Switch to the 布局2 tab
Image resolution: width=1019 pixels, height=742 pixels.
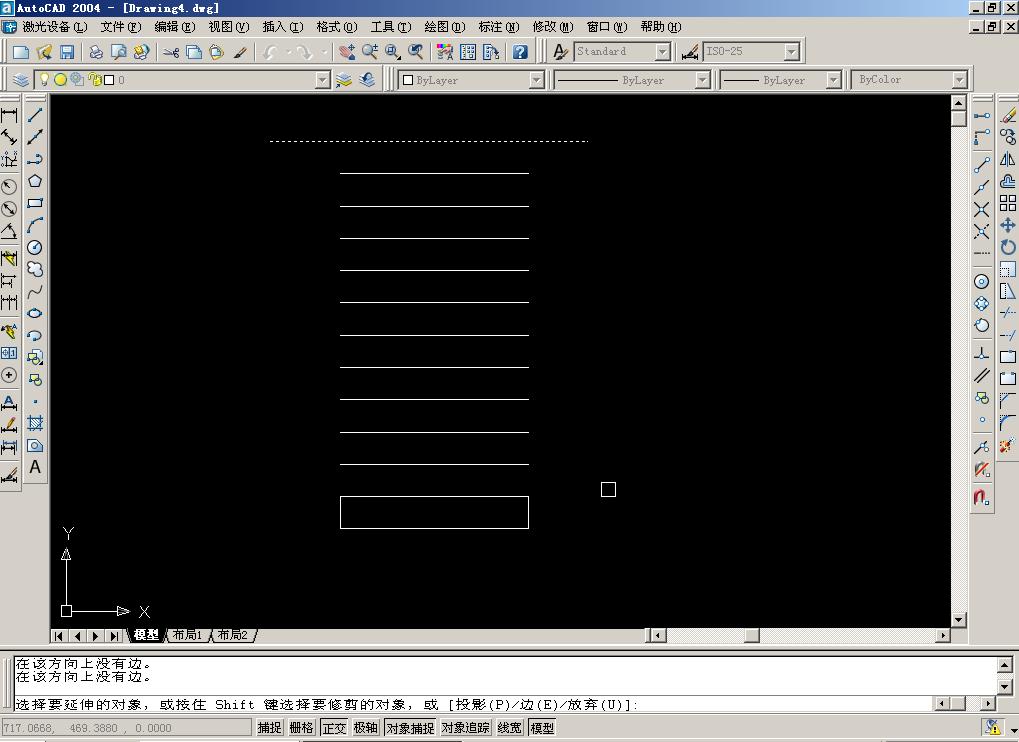(233, 635)
